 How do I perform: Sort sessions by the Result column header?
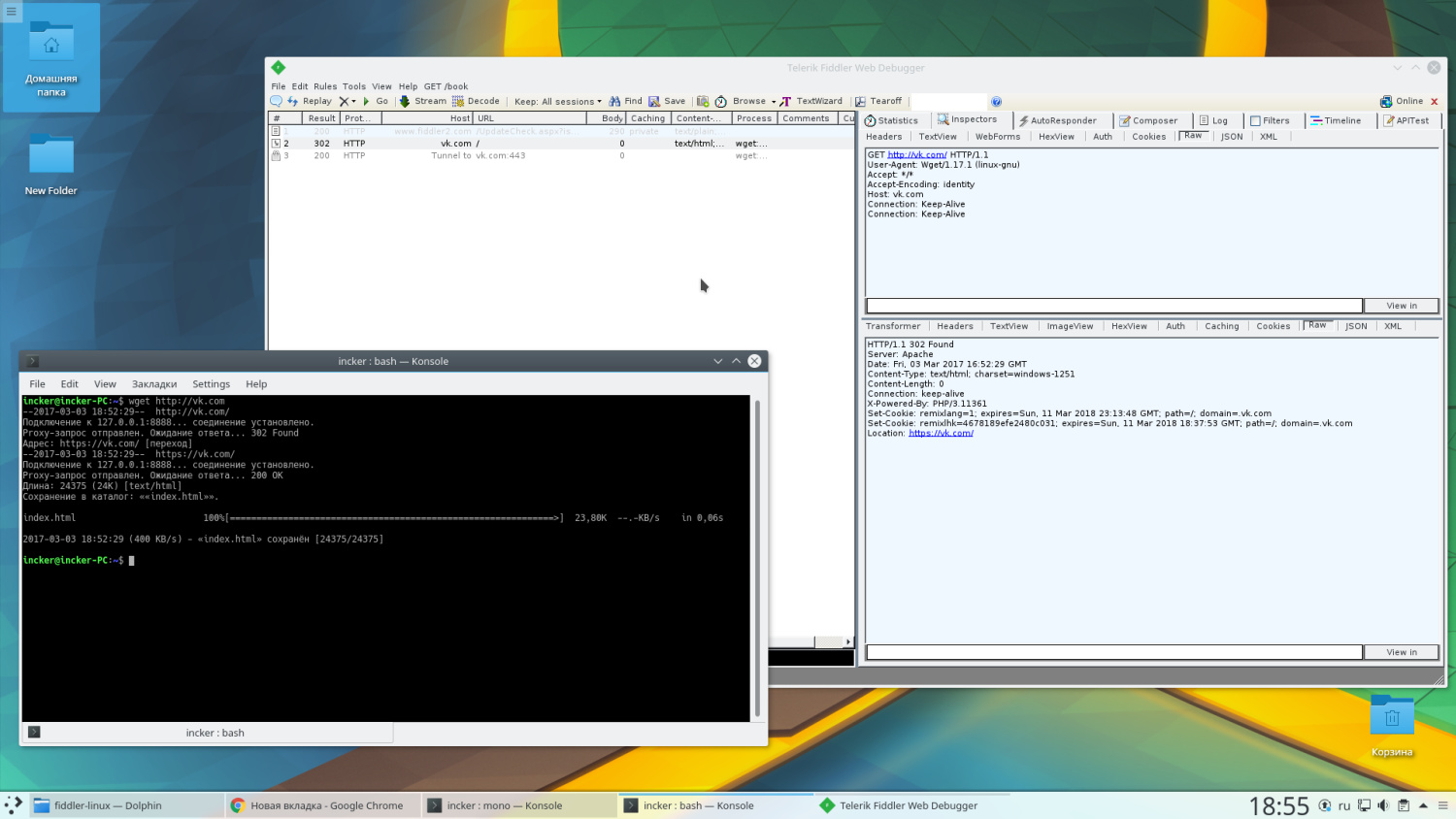point(321,118)
